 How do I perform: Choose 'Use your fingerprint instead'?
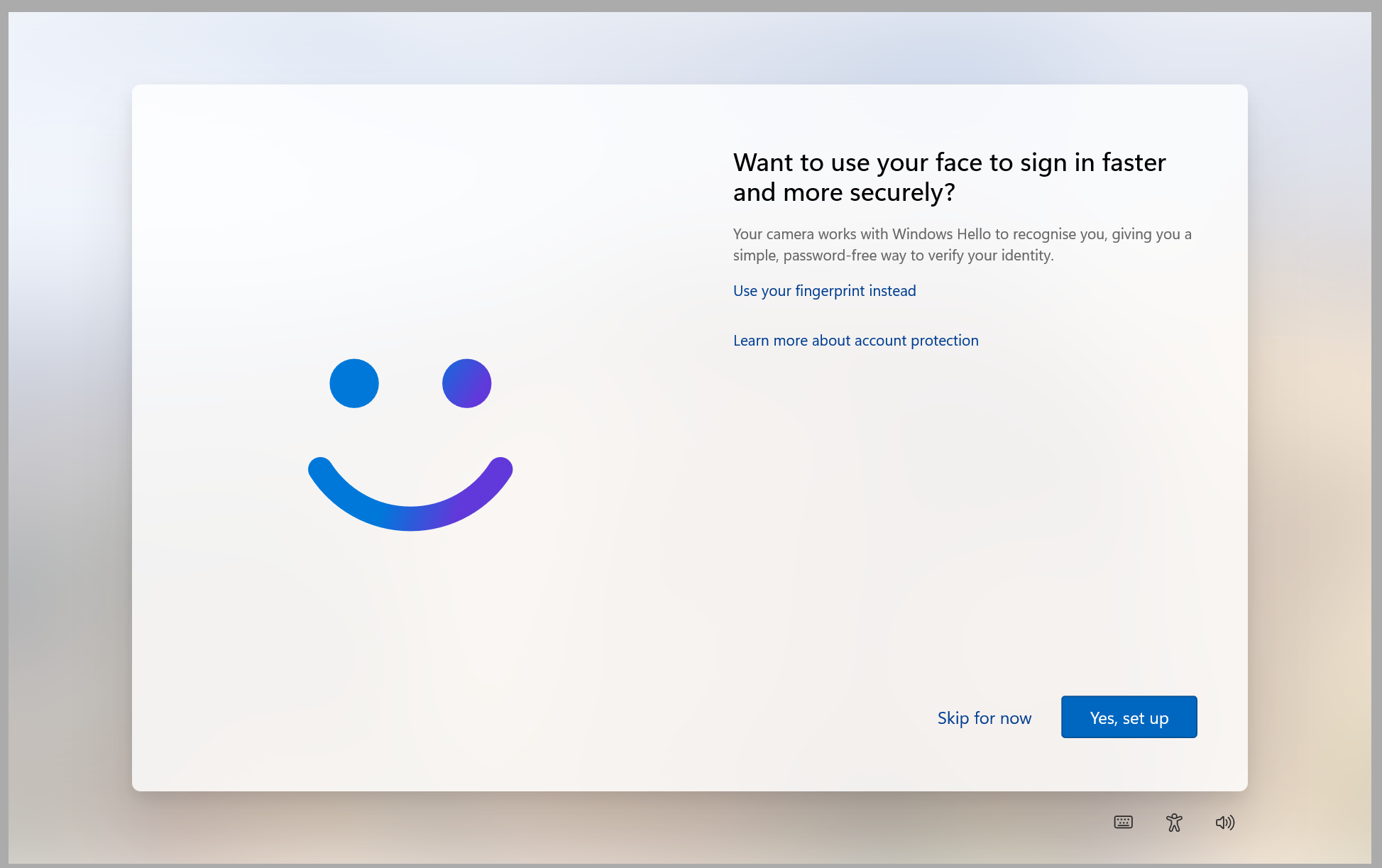(824, 291)
